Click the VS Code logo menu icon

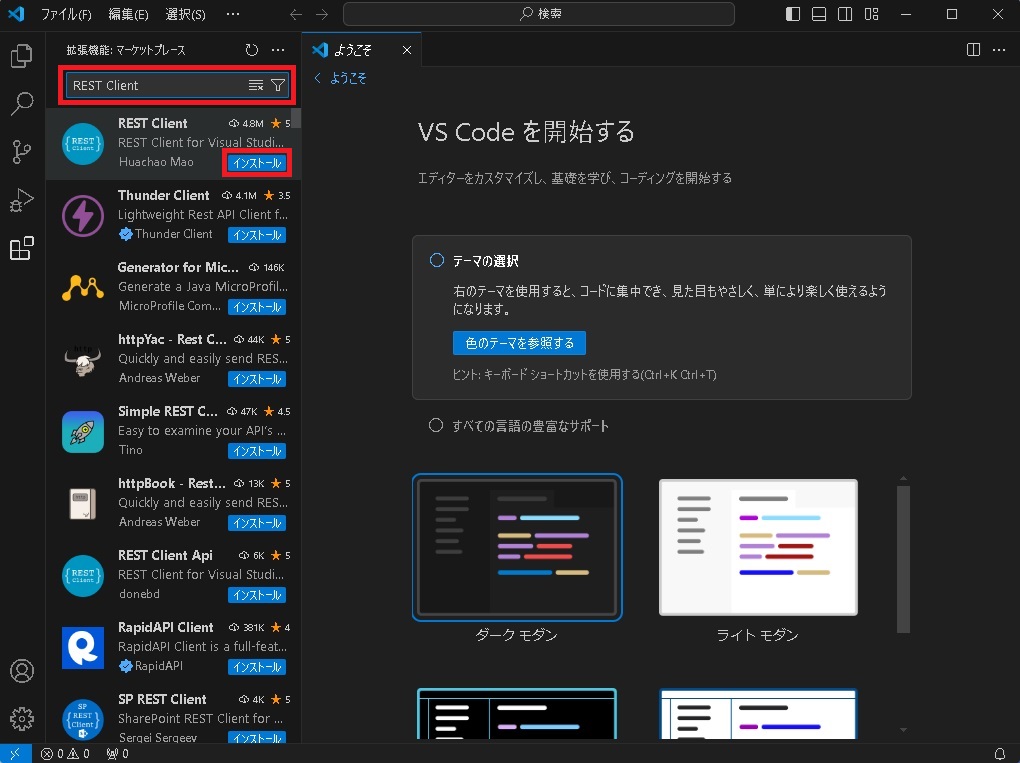click(16, 14)
